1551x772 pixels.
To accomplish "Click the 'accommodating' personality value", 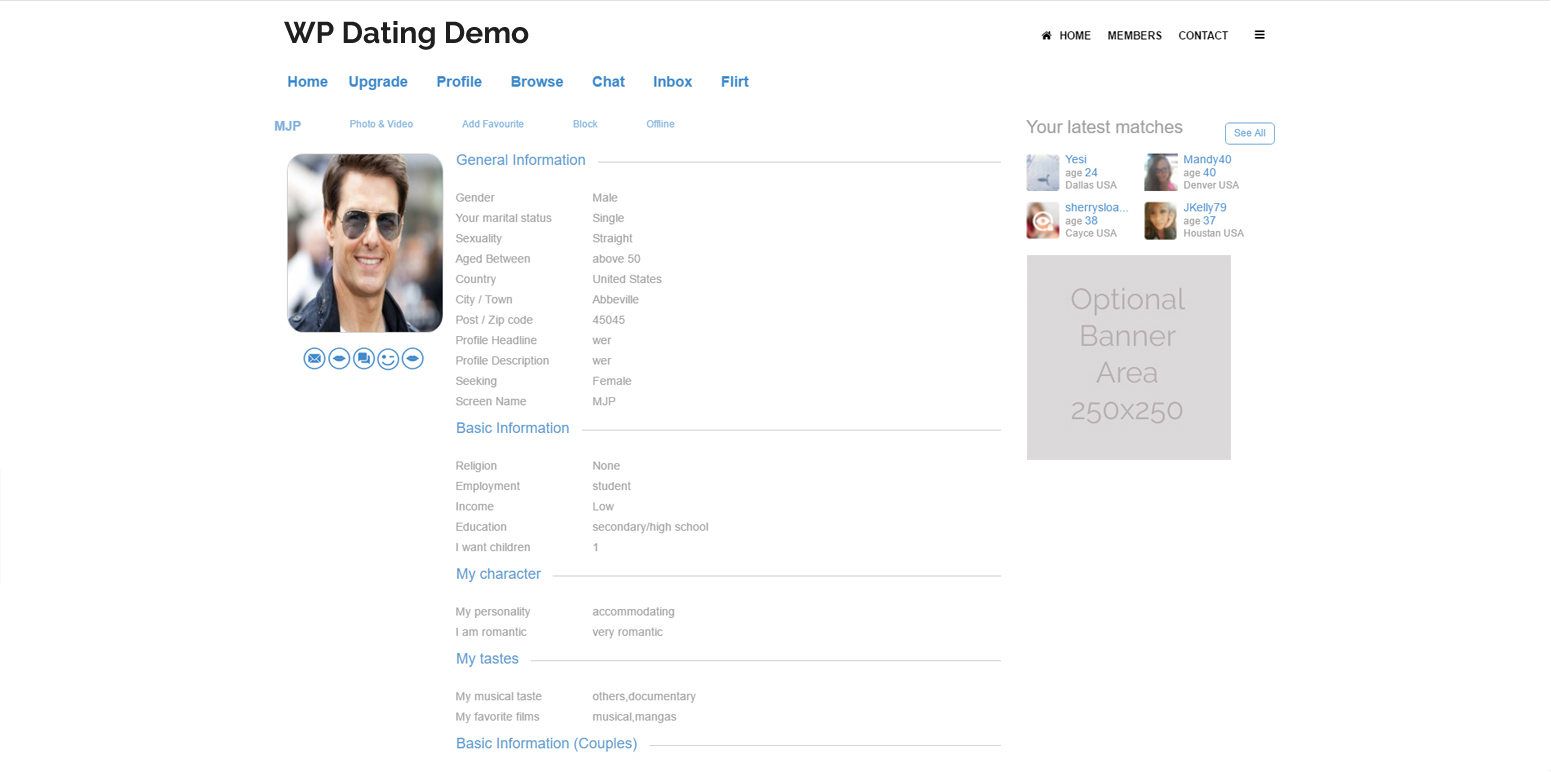I will 634,612.
